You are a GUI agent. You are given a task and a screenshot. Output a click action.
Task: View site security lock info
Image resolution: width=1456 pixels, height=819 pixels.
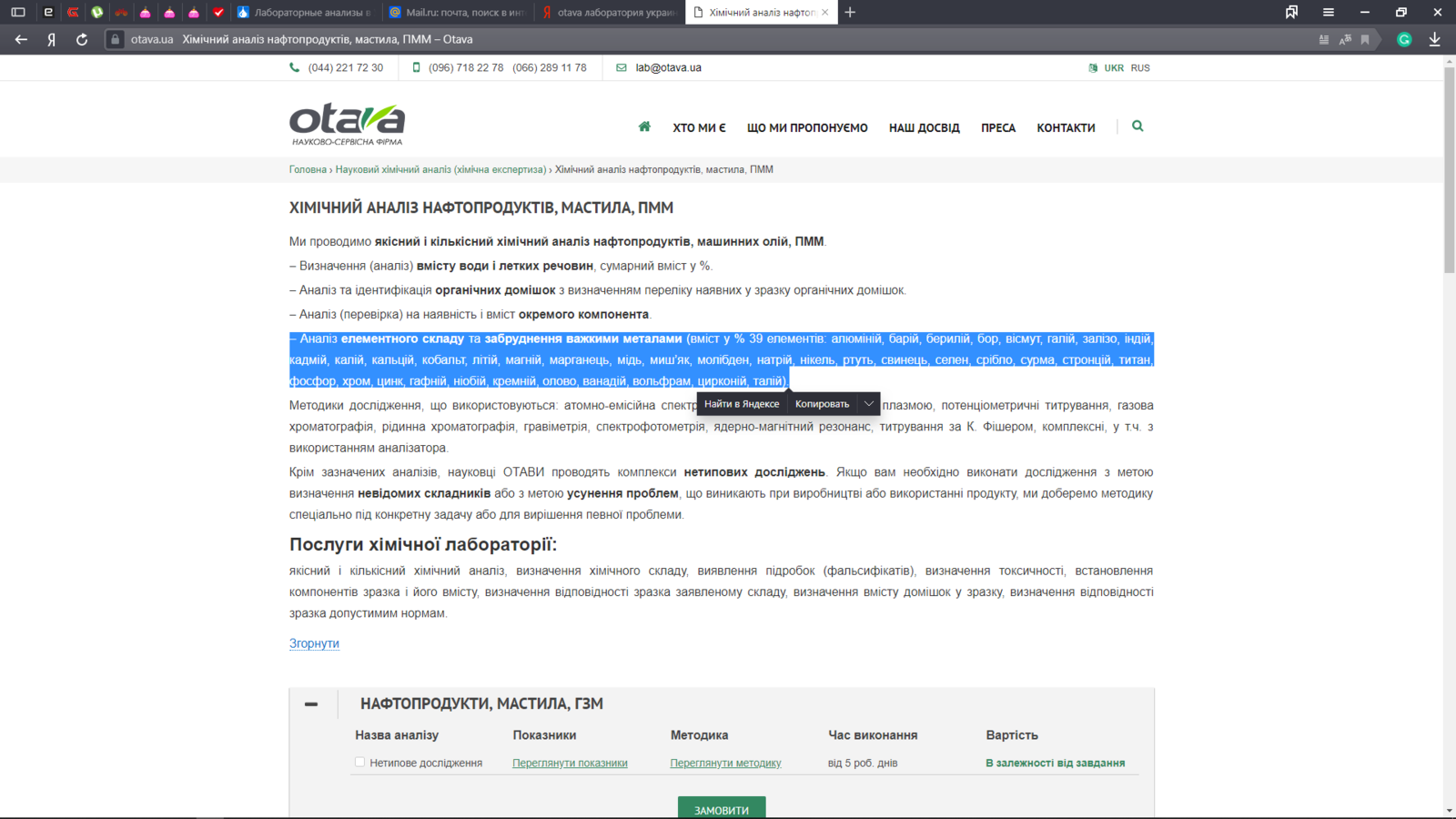(x=115, y=39)
